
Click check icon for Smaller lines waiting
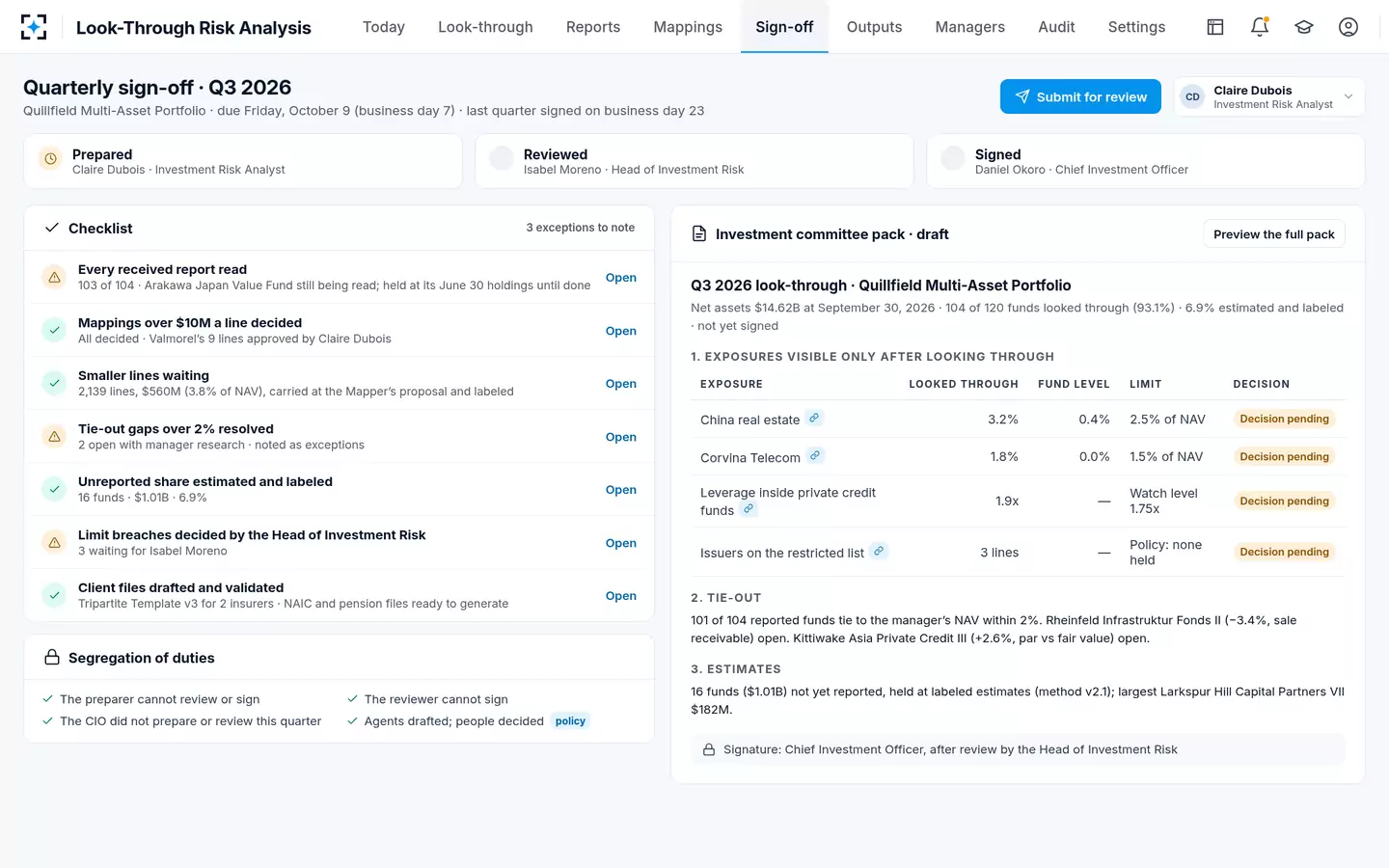tap(54, 383)
